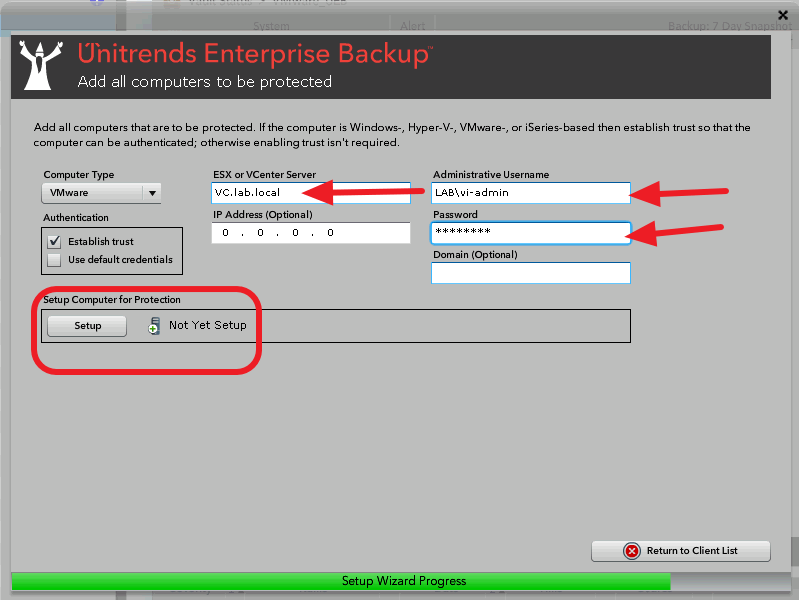Image resolution: width=799 pixels, height=600 pixels.
Task: Click the Unitrends wizard logo icon
Action: pos(41,65)
